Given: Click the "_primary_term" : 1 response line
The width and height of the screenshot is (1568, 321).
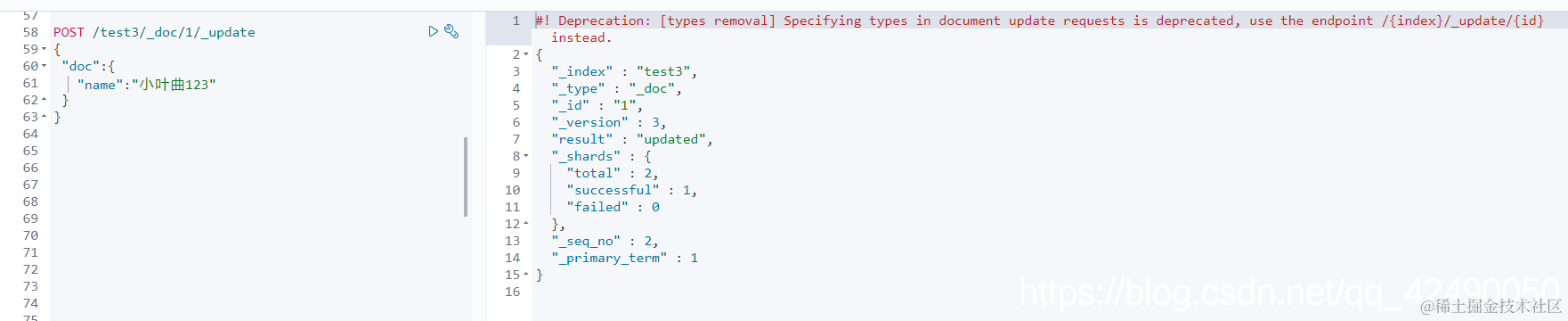Looking at the screenshot, I should 625,258.
